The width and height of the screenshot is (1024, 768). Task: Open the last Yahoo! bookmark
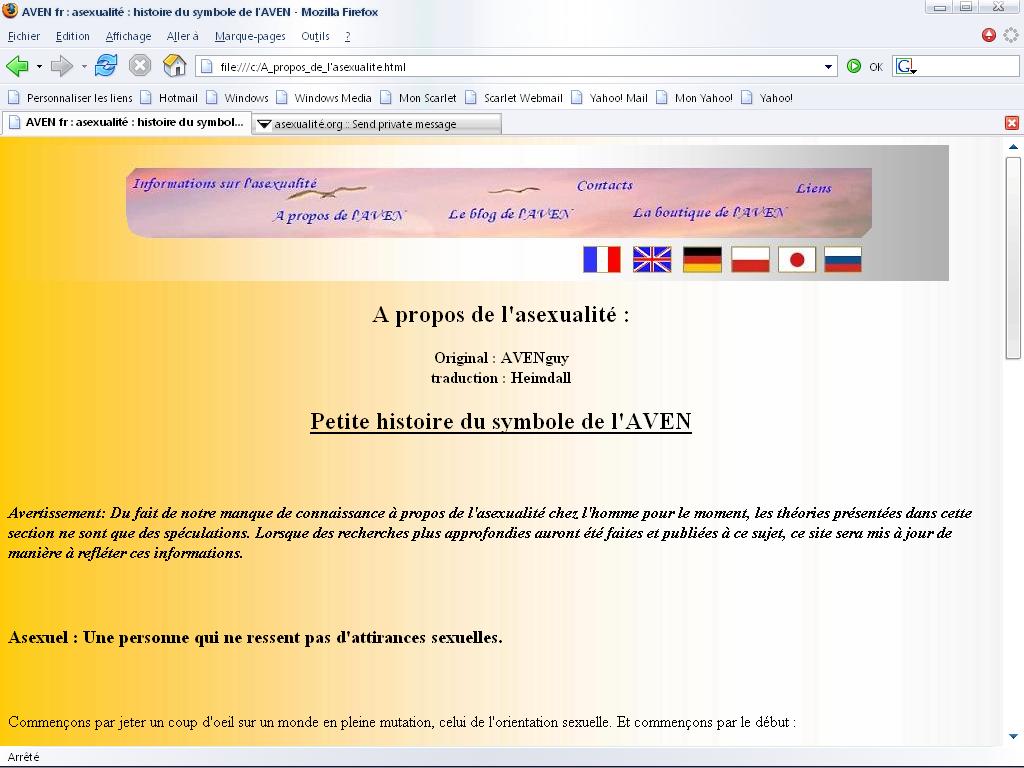[x=767, y=98]
